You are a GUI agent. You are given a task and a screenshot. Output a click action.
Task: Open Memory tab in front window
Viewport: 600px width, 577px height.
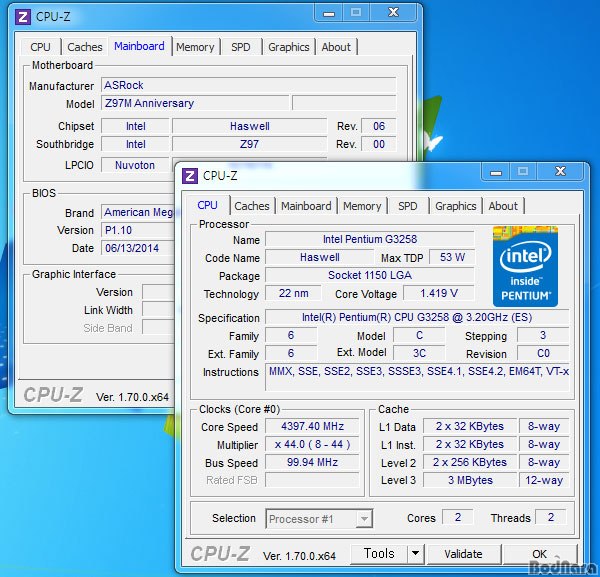click(362, 206)
